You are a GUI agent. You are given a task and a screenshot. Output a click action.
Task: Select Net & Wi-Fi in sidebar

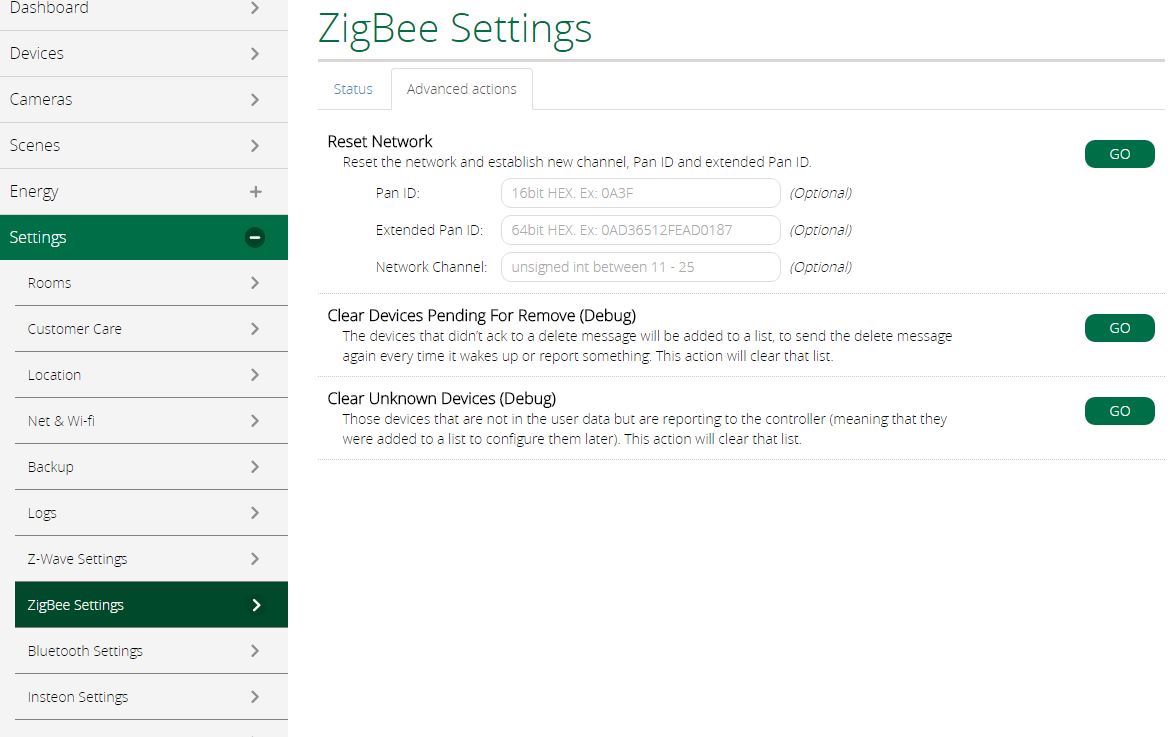pyautogui.click(x=151, y=421)
